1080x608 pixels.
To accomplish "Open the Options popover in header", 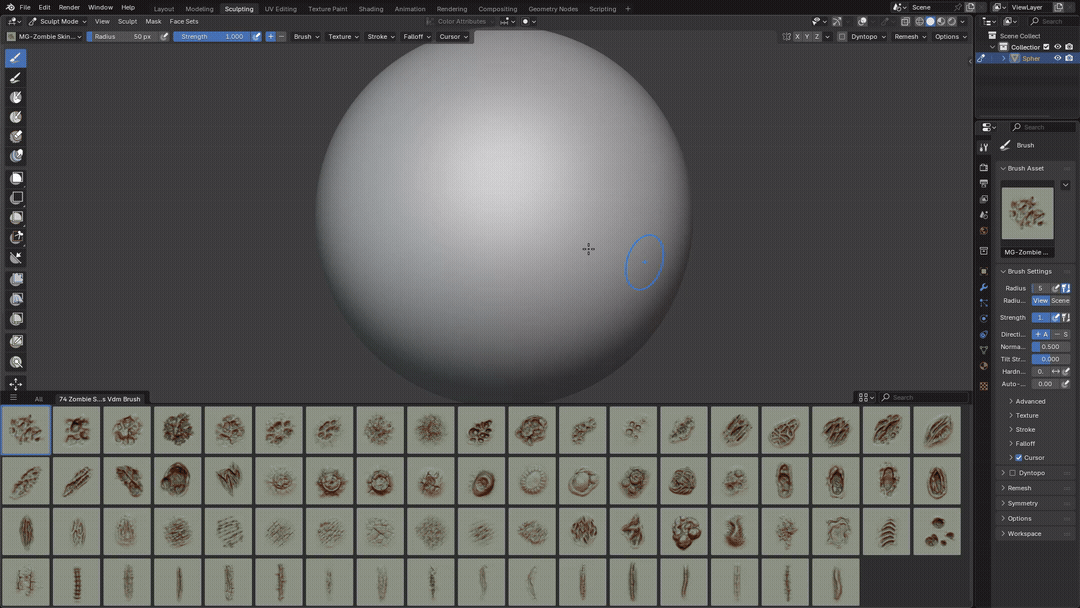I will point(951,36).
